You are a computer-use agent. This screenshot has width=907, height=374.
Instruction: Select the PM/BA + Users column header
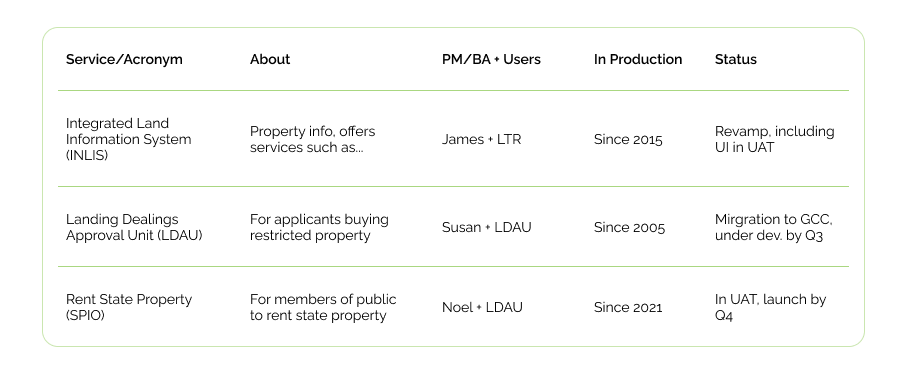(491, 60)
